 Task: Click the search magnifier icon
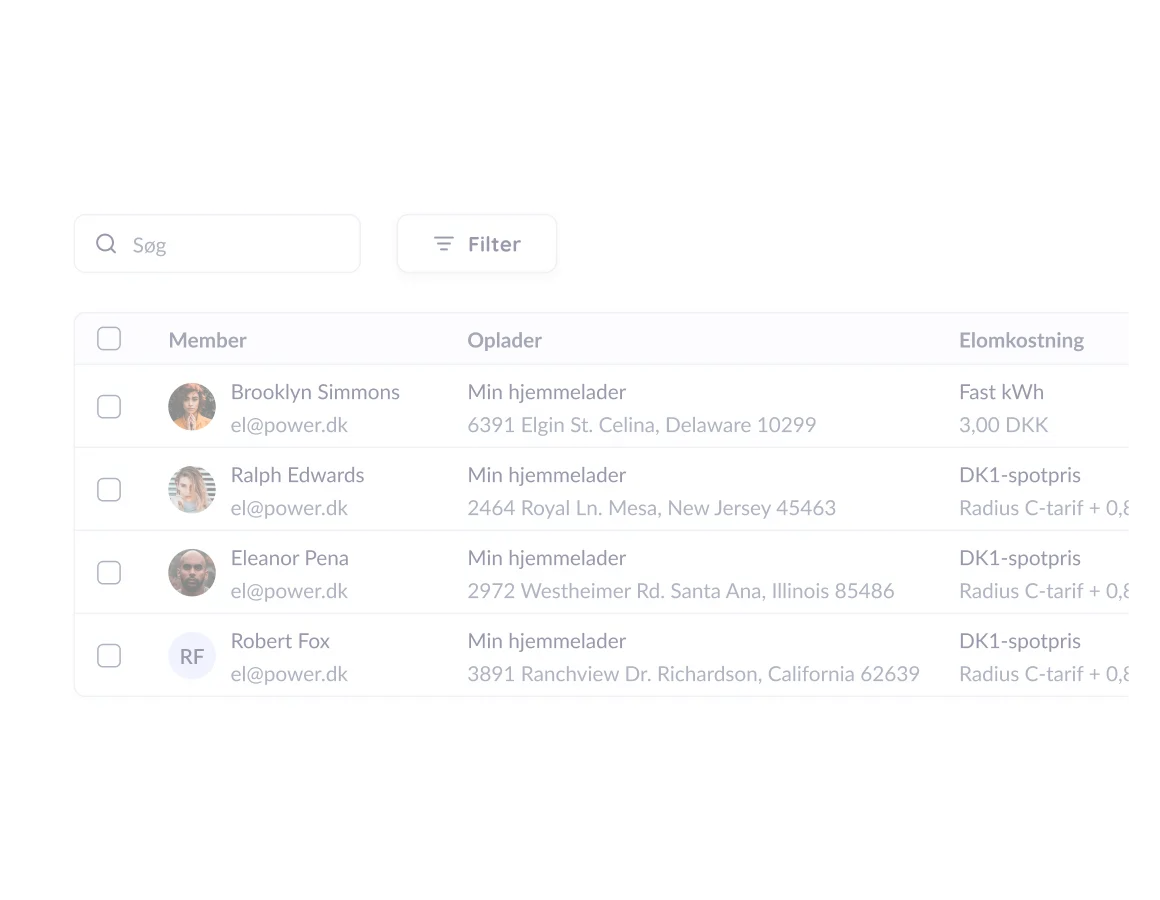tap(106, 244)
